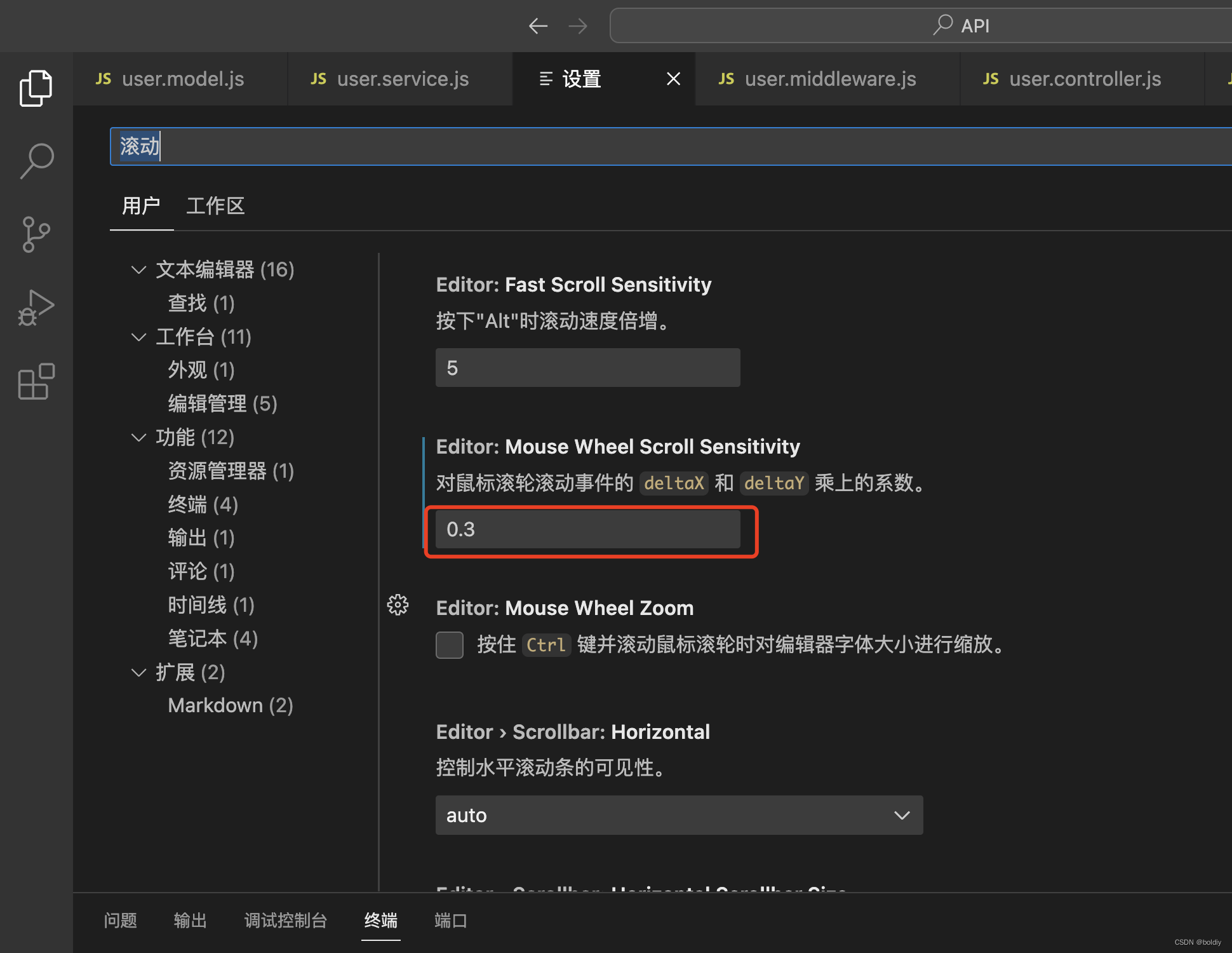The image size is (1232, 953).
Task: Open the 终端 panel tab
Action: point(381,921)
